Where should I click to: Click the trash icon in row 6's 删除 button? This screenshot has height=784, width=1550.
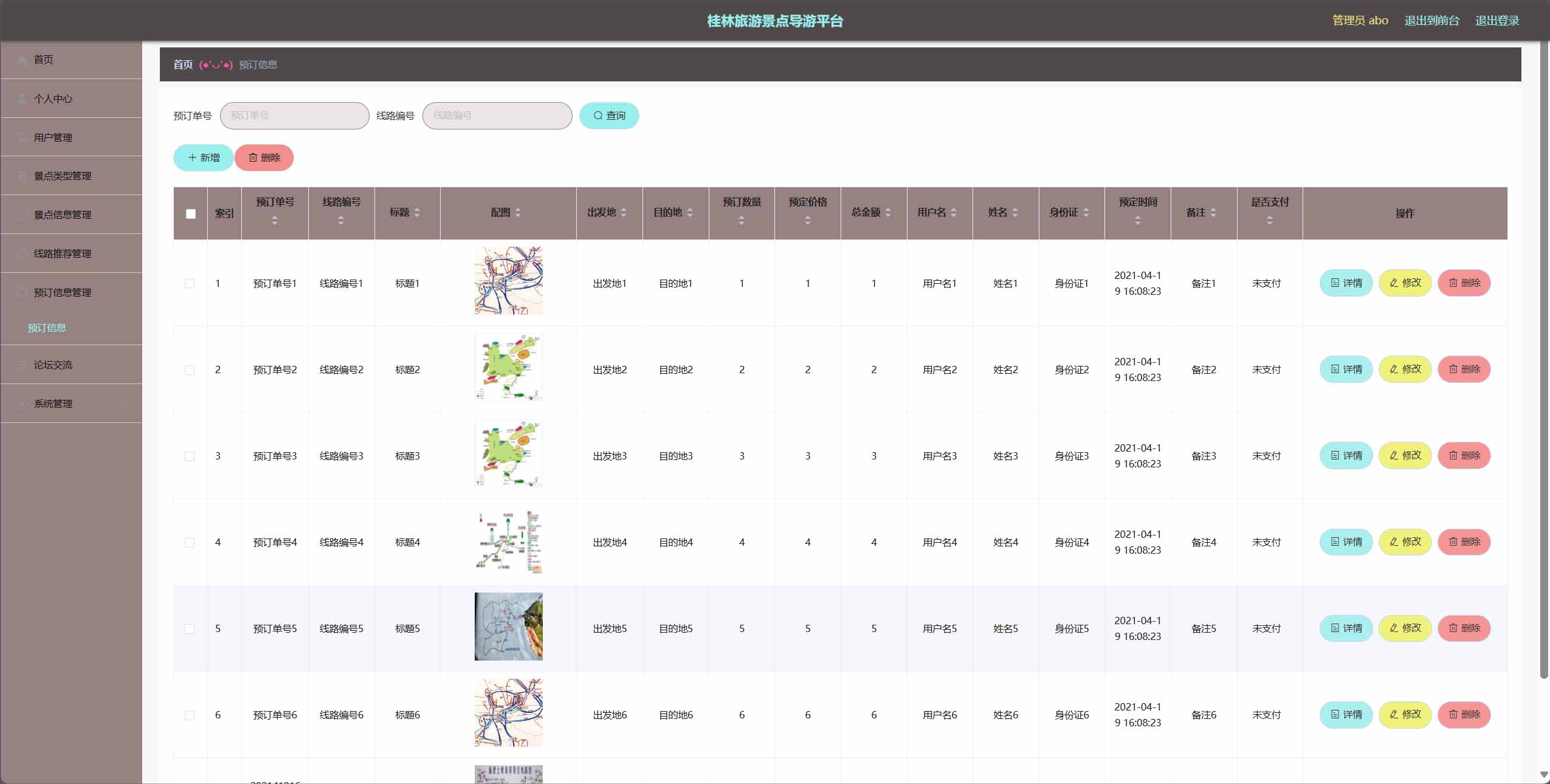tap(1453, 715)
